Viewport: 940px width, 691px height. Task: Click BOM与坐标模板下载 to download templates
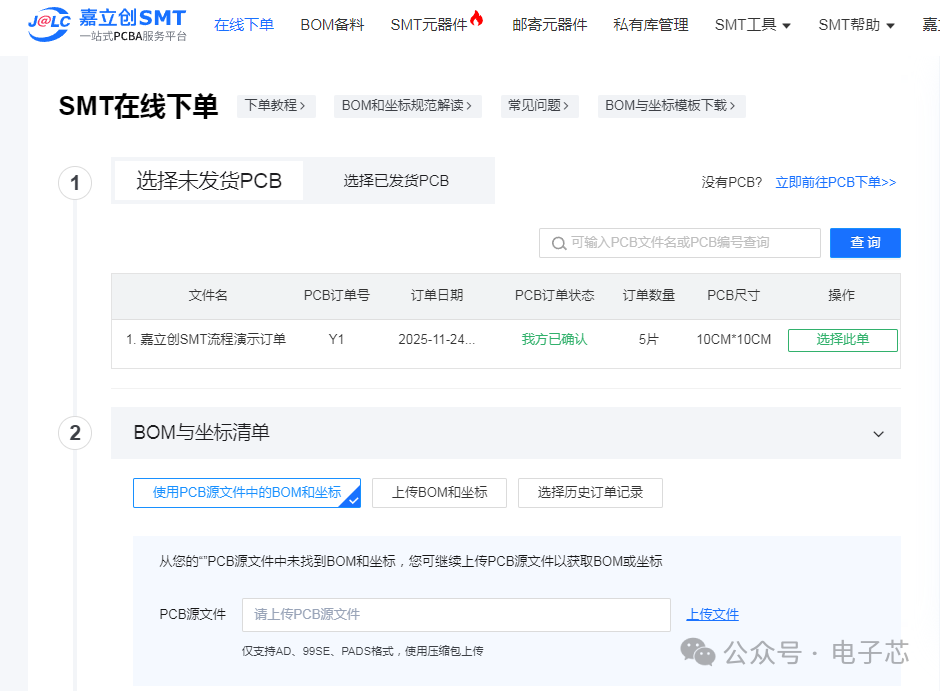(x=671, y=106)
